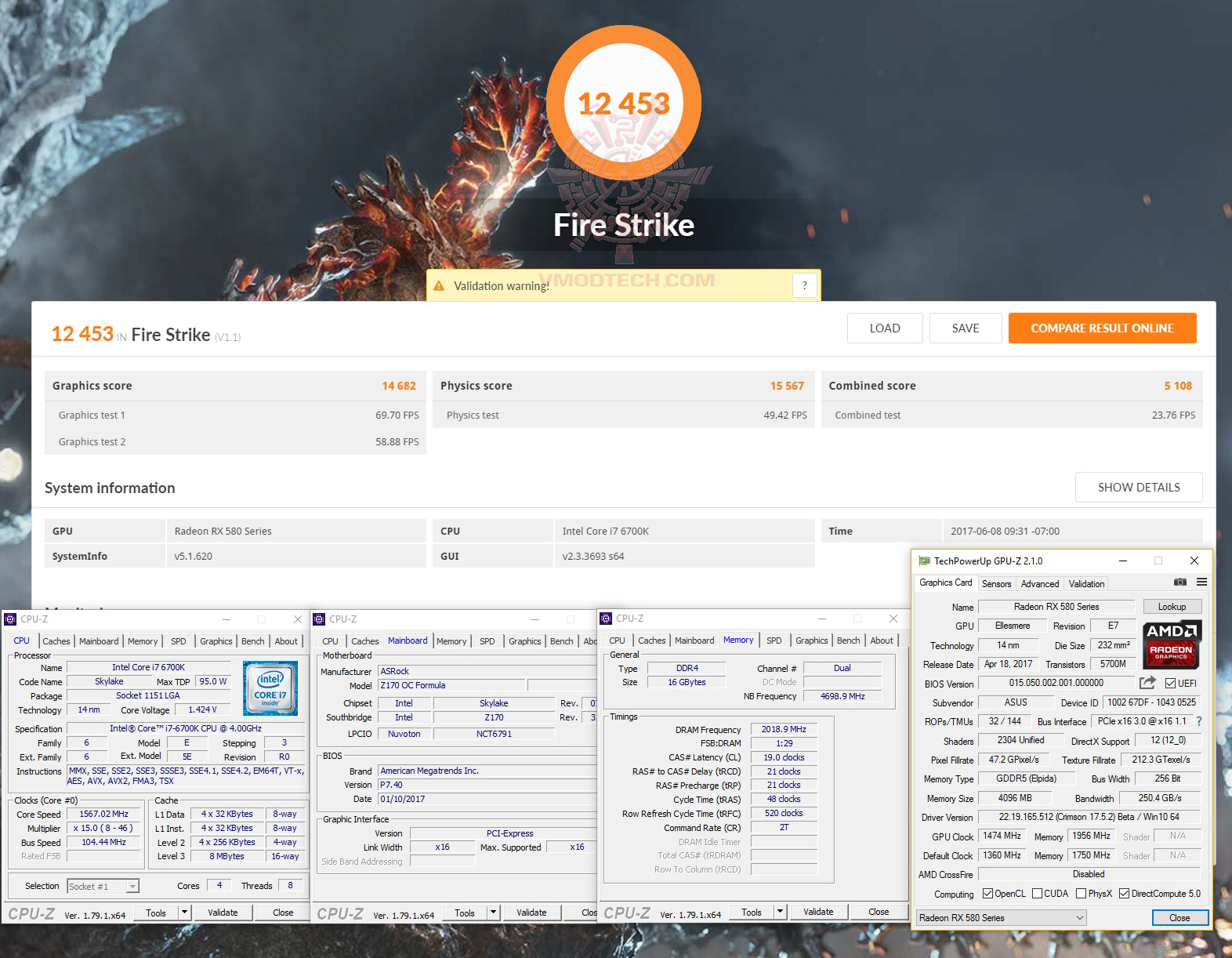
Task: Click the Driver Version field in GPU-Z
Action: (x=1089, y=817)
